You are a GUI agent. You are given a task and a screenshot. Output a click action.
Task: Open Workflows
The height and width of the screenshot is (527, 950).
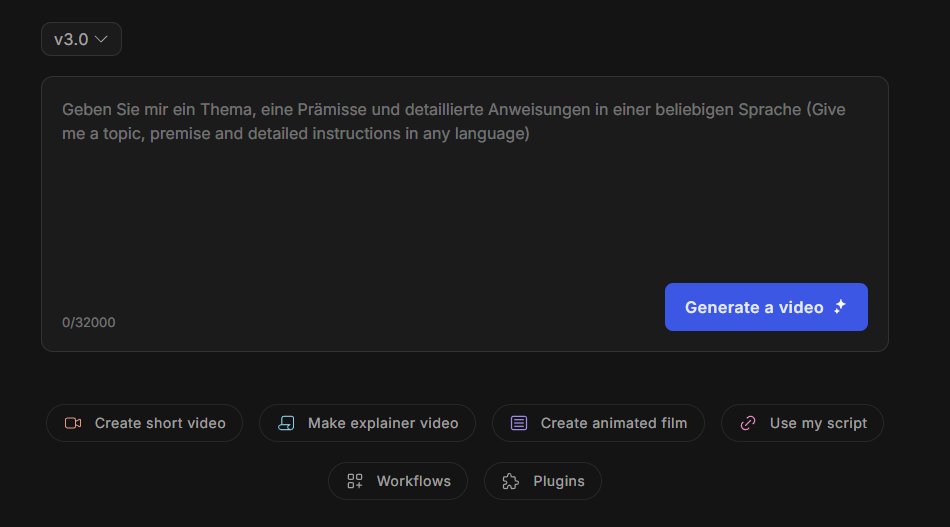(397, 481)
